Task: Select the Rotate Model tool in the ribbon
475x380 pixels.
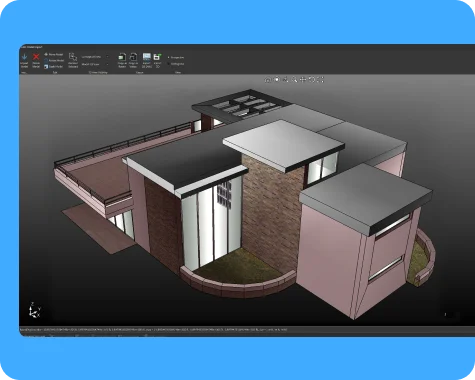Action: 54,61
